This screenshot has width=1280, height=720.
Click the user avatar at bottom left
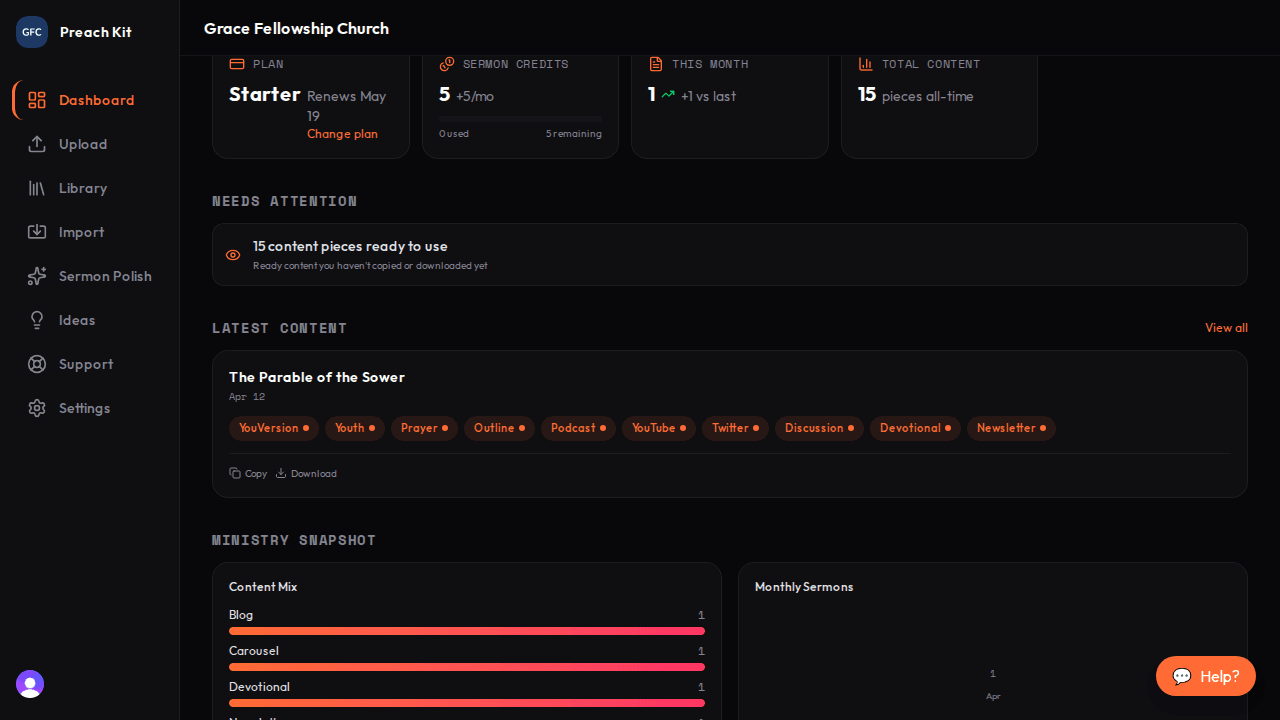pyautogui.click(x=29, y=684)
